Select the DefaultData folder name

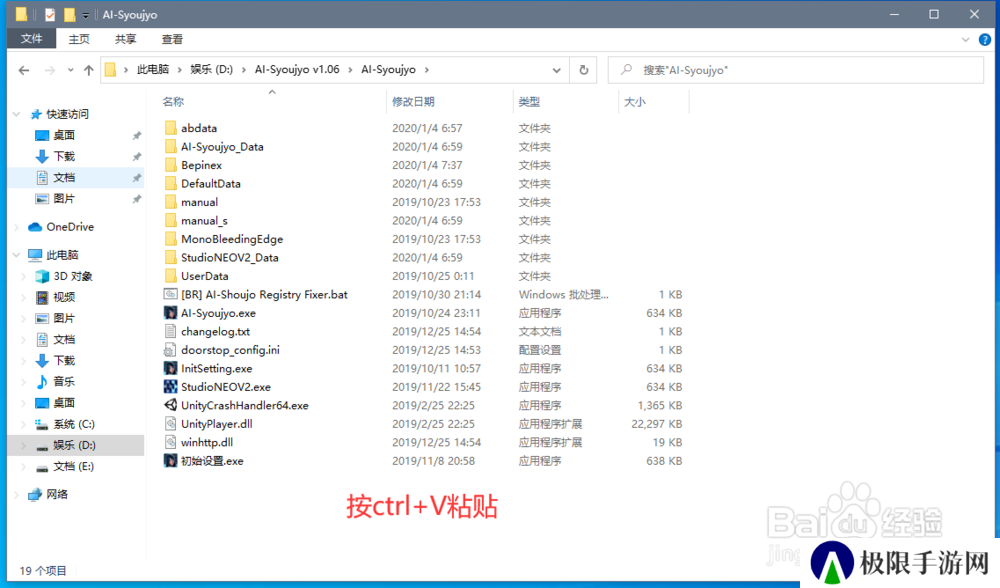(211, 184)
